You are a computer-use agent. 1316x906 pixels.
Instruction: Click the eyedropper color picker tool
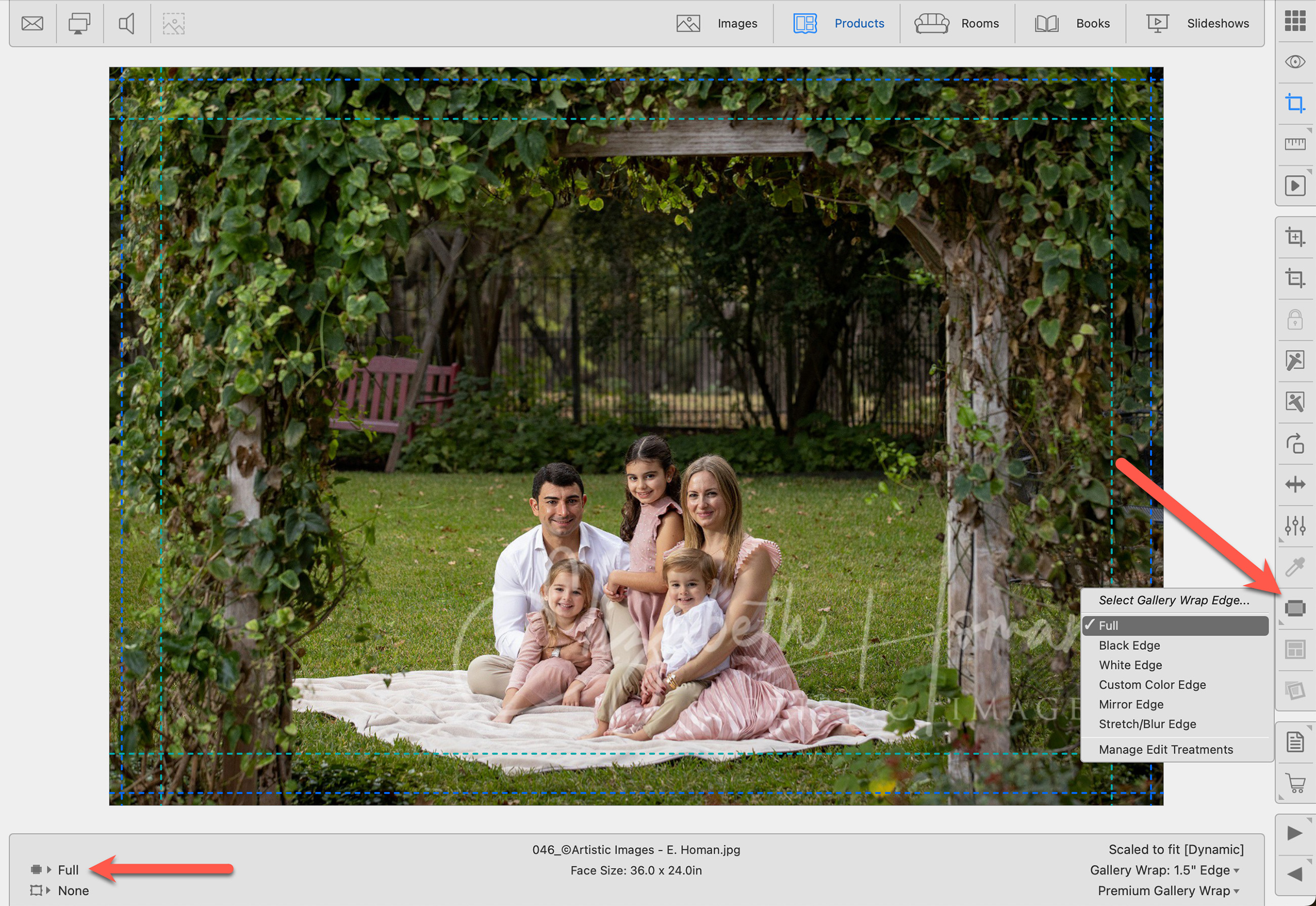(1295, 567)
